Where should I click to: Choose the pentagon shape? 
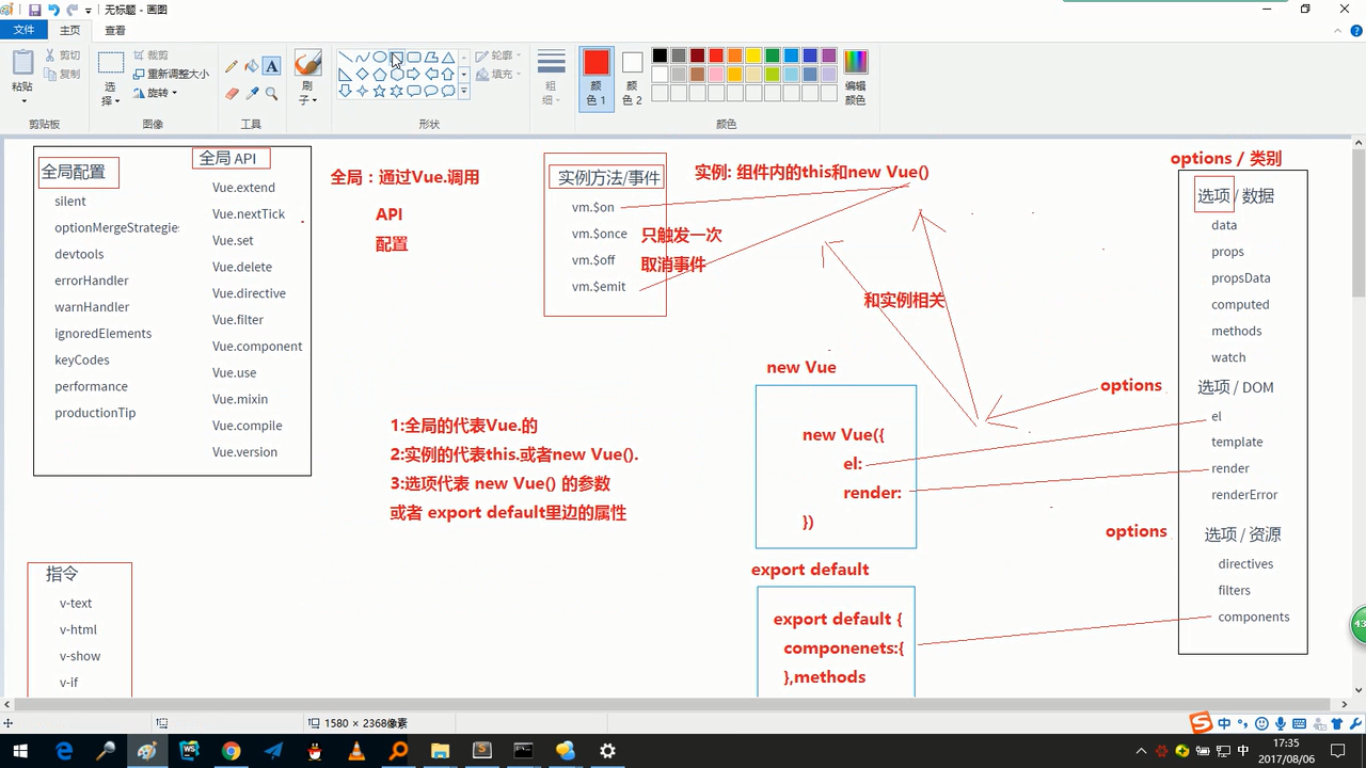point(380,74)
